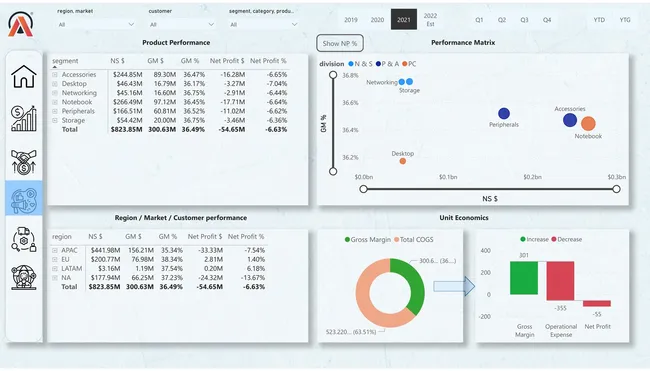The image size is (650, 371).
Task: Click the orange Notebook bubble
Action: pyautogui.click(x=588, y=124)
